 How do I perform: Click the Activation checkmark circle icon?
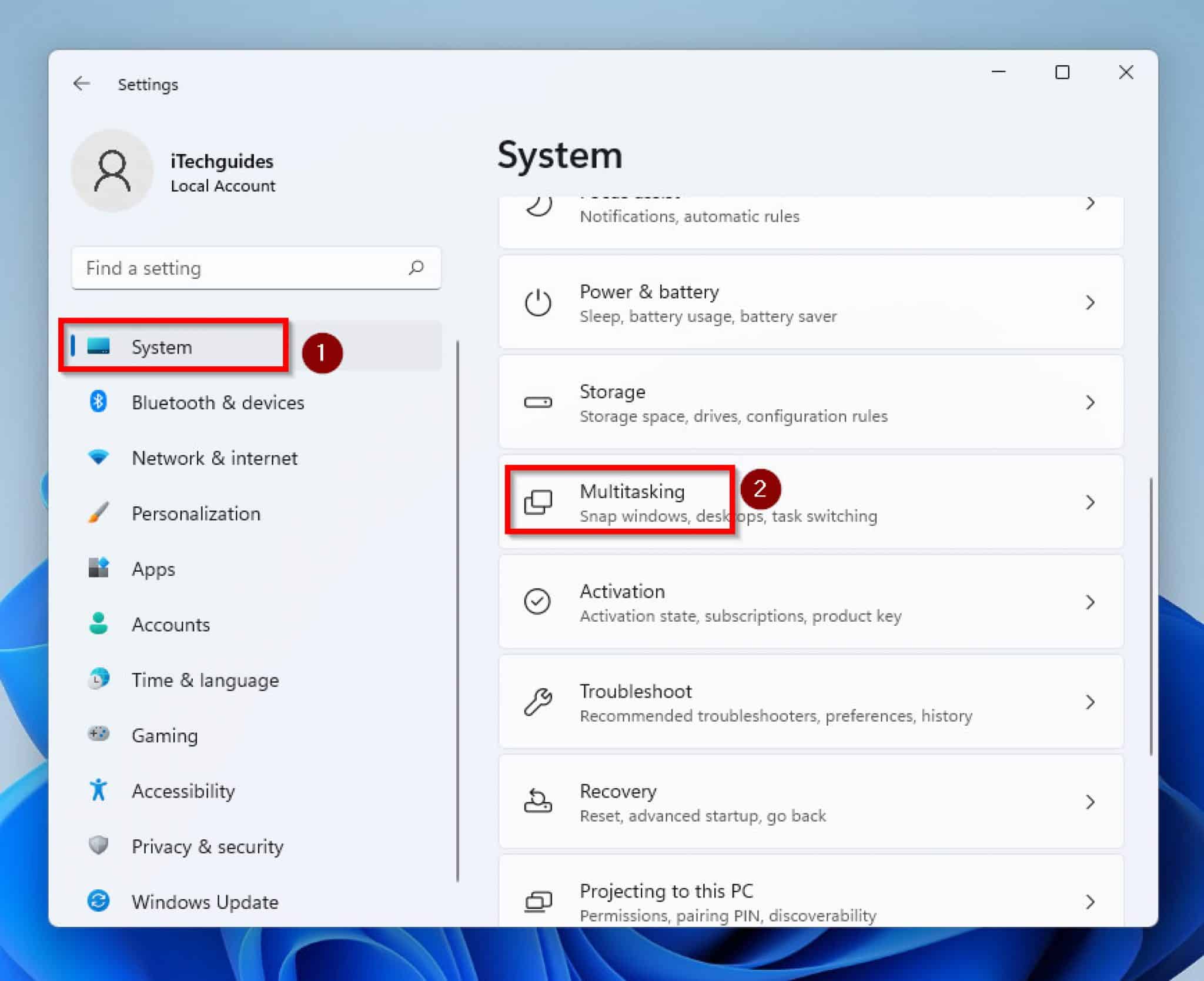537,602
